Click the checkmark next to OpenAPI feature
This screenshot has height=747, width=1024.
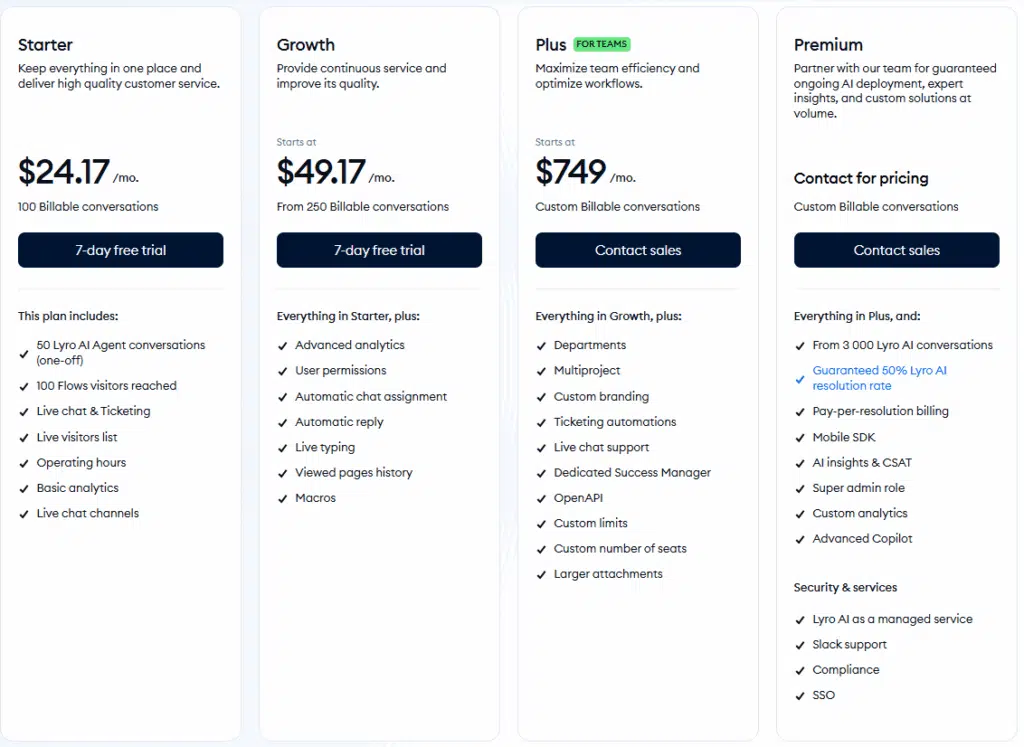[541, 497]
